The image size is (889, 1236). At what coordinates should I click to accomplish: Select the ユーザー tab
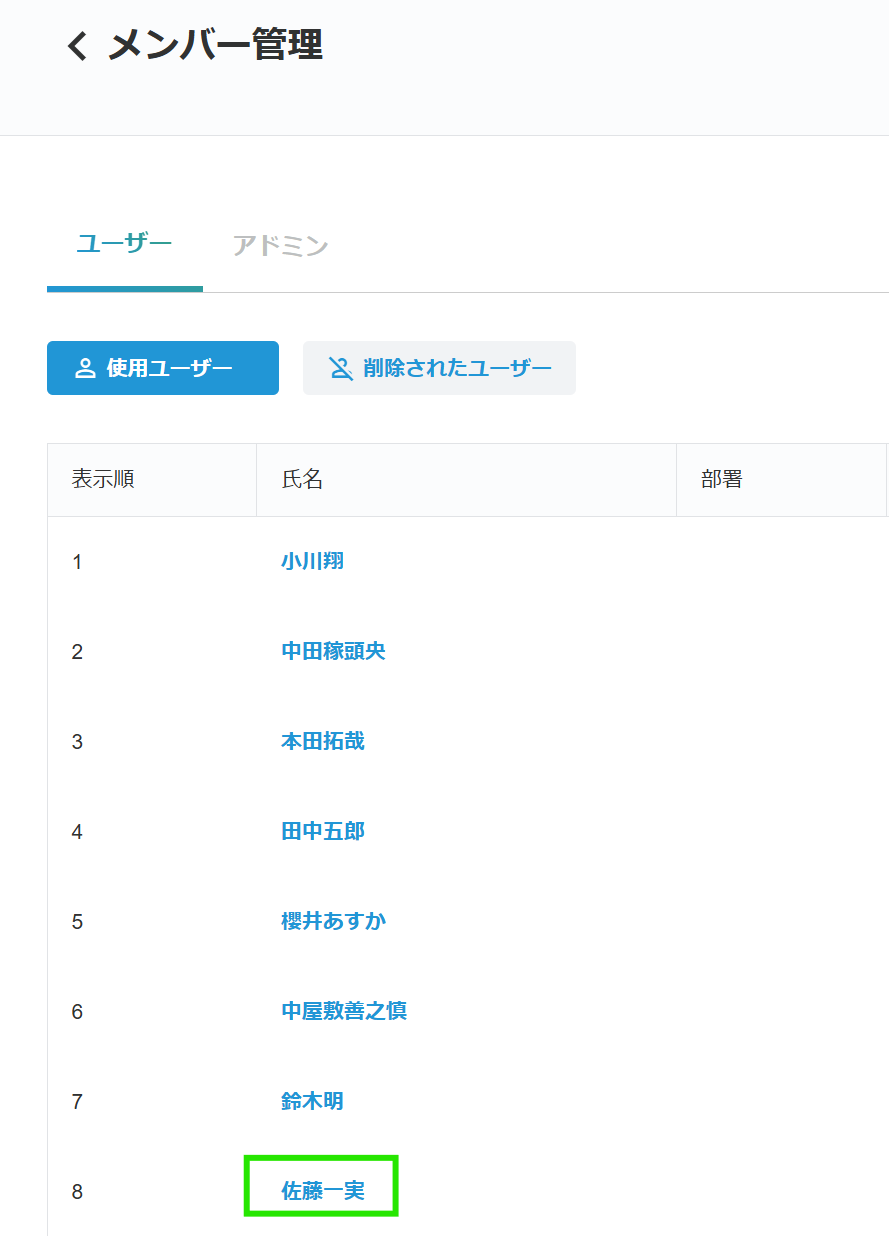(122, 240)
